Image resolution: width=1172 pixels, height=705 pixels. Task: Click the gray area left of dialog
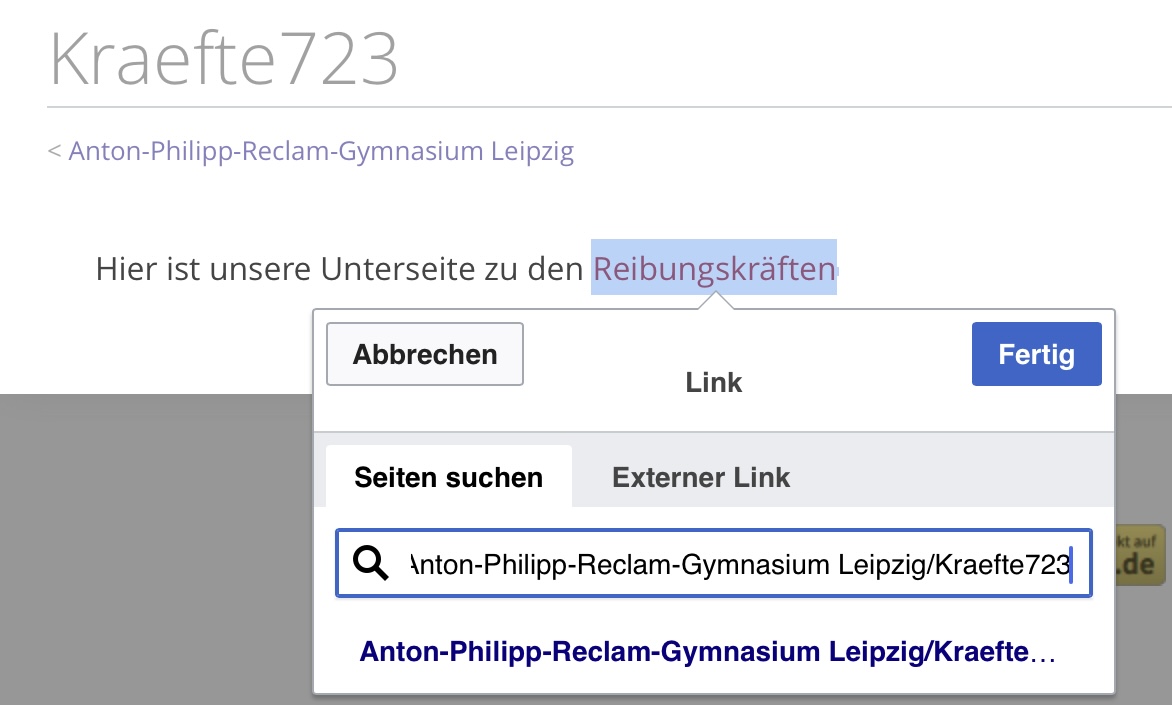click(156, 549)
